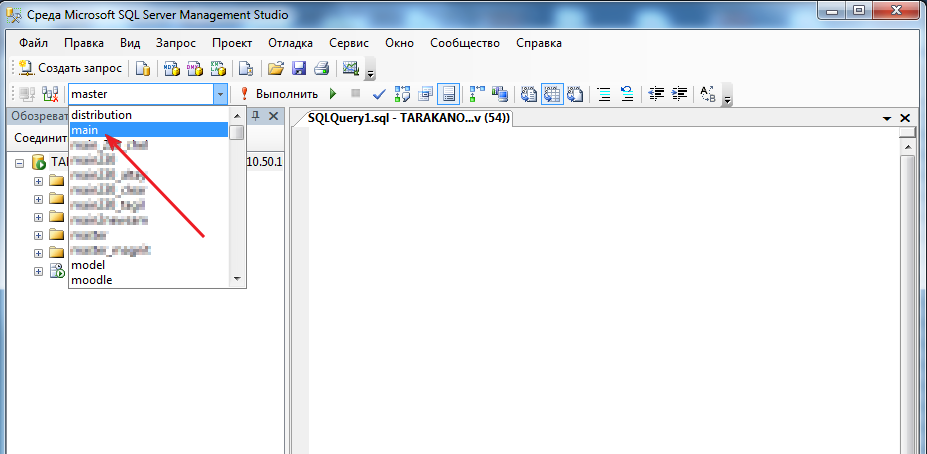Create Analysis Services DMX query
The image size is (927, 454).
pyautogui.click(x=195, y=69)
